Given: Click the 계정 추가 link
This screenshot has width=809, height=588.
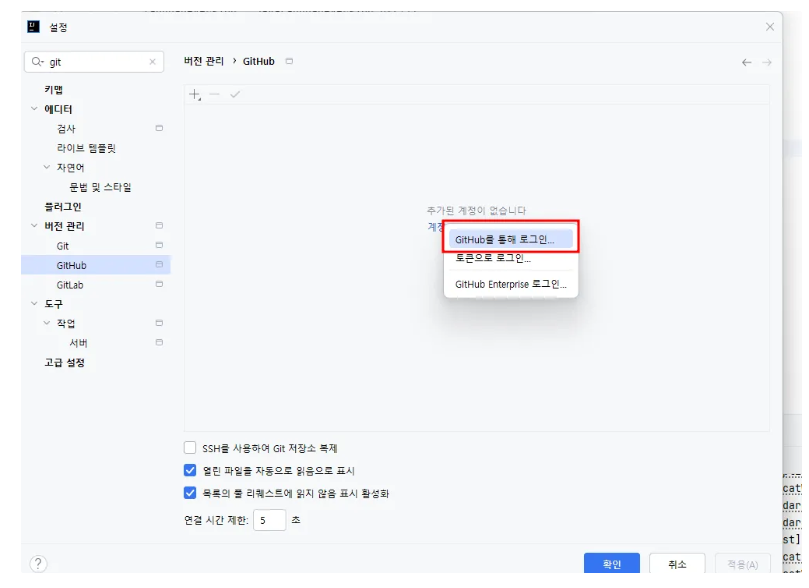Looking at the screenshot, I should [435, 227].
